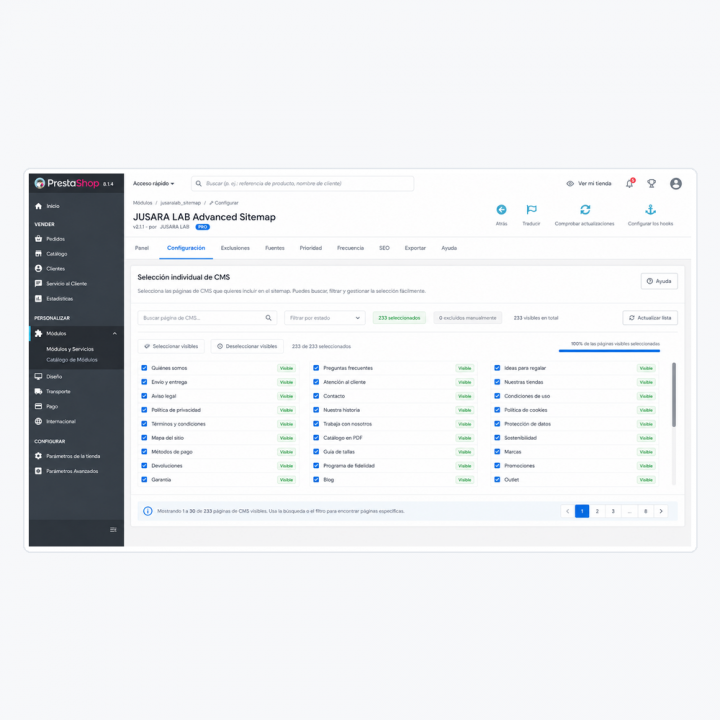Click Actualizar lista button
This screenshot has height=720, width=720.
point(650,318)
